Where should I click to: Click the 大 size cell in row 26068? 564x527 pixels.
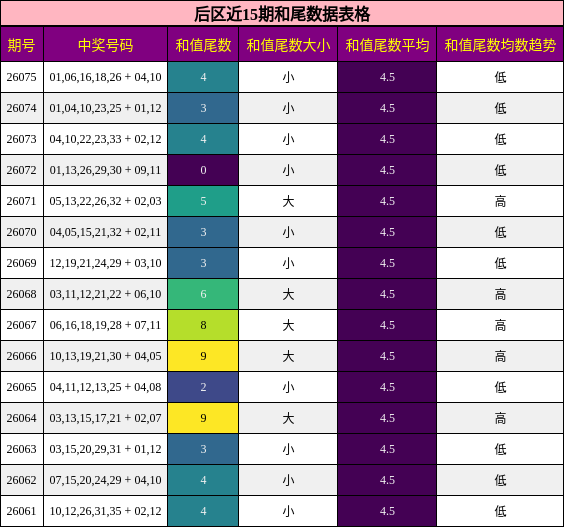click(x=288, y=294)
